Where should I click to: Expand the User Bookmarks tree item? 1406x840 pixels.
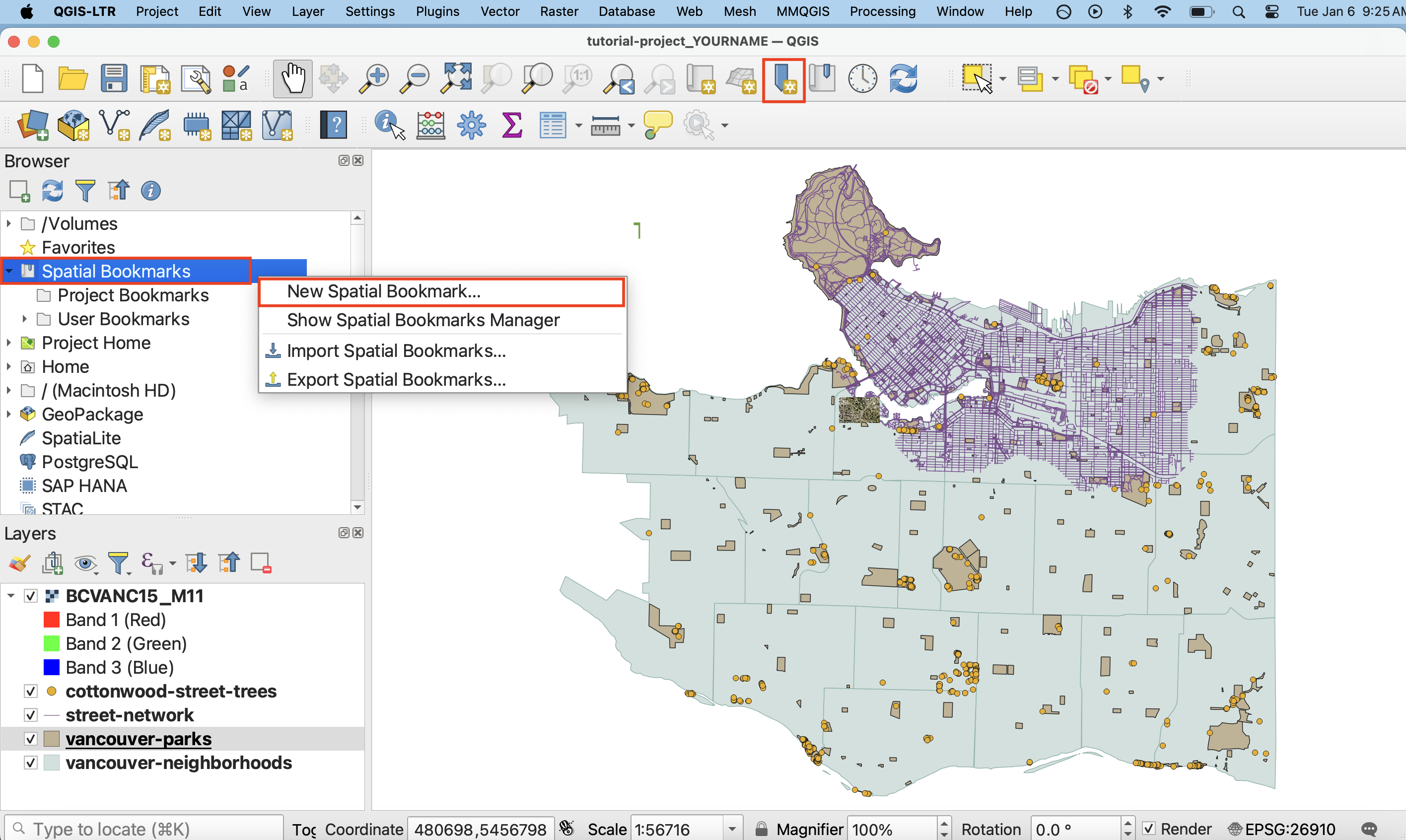pyautogui.click(x=24, y=319)
